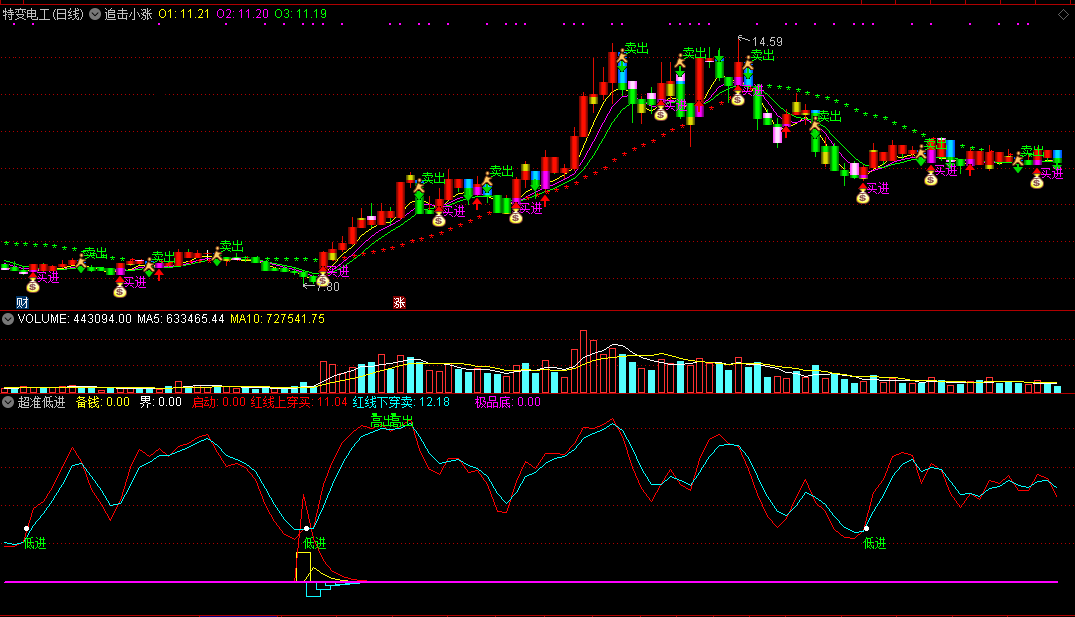Select the 特变电工(日线) chart title
Image resolution: width=1075 pixels, height=617 pixels.
pyautogui.click(x=43, y=14)
